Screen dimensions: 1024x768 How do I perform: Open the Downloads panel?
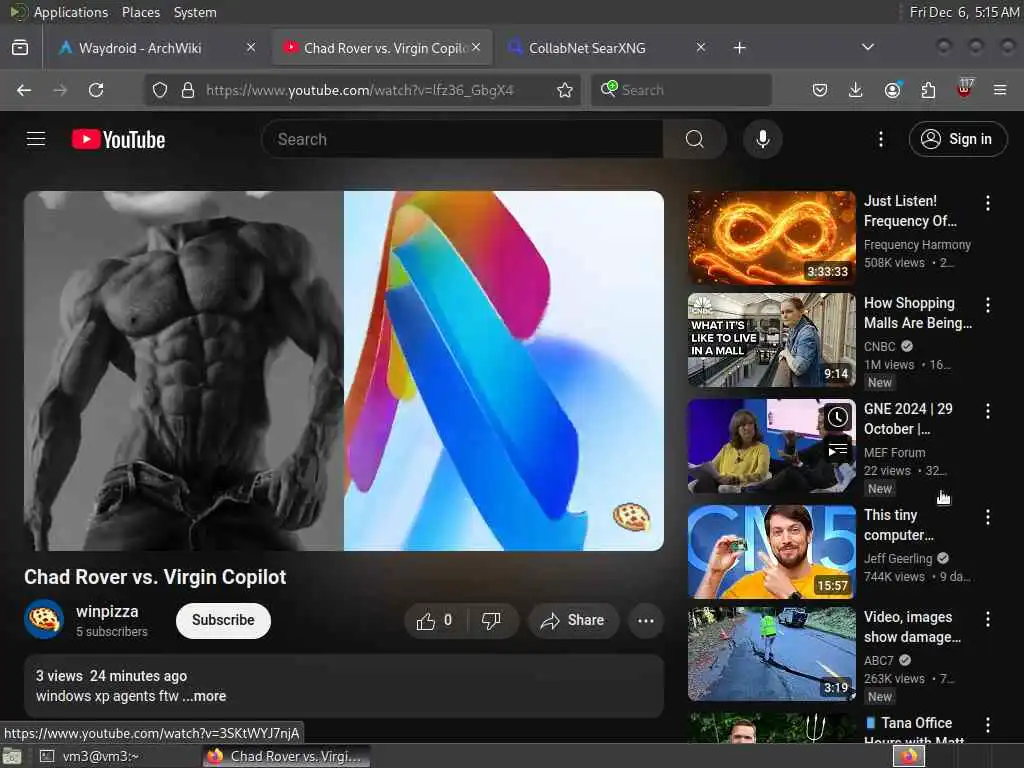tap(855, 90)
